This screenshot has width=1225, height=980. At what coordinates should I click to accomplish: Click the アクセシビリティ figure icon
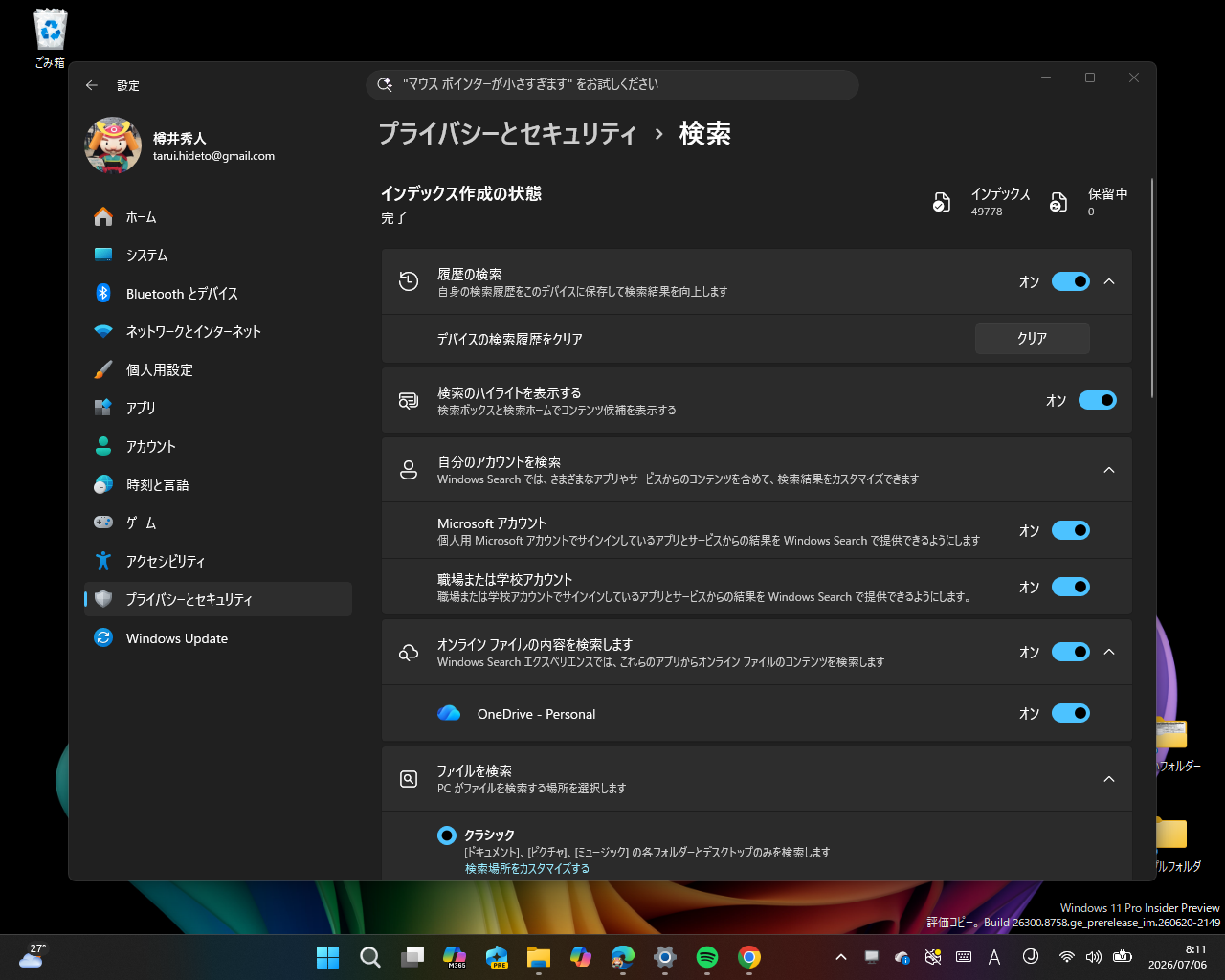(103, 561)
